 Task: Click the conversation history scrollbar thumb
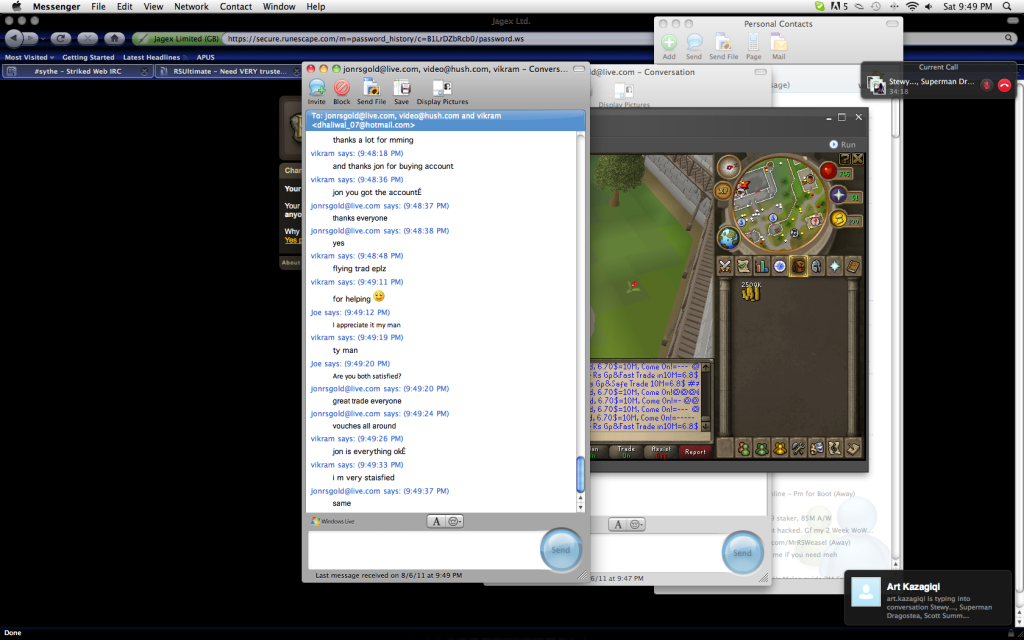579,474
